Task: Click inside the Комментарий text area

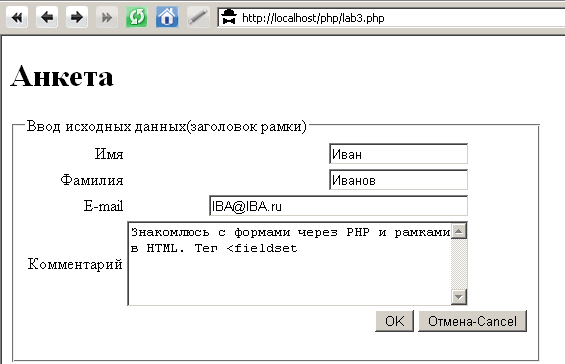Action: click(289, 264)
